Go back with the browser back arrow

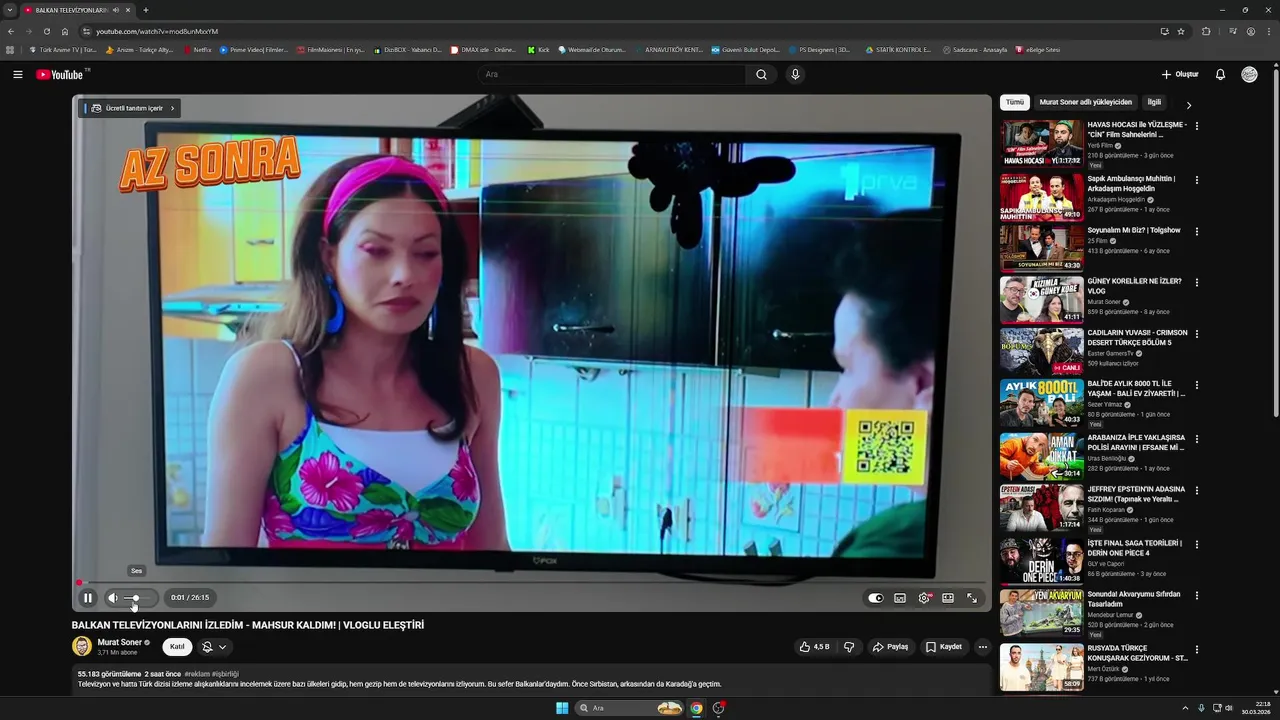pos(11,31)
